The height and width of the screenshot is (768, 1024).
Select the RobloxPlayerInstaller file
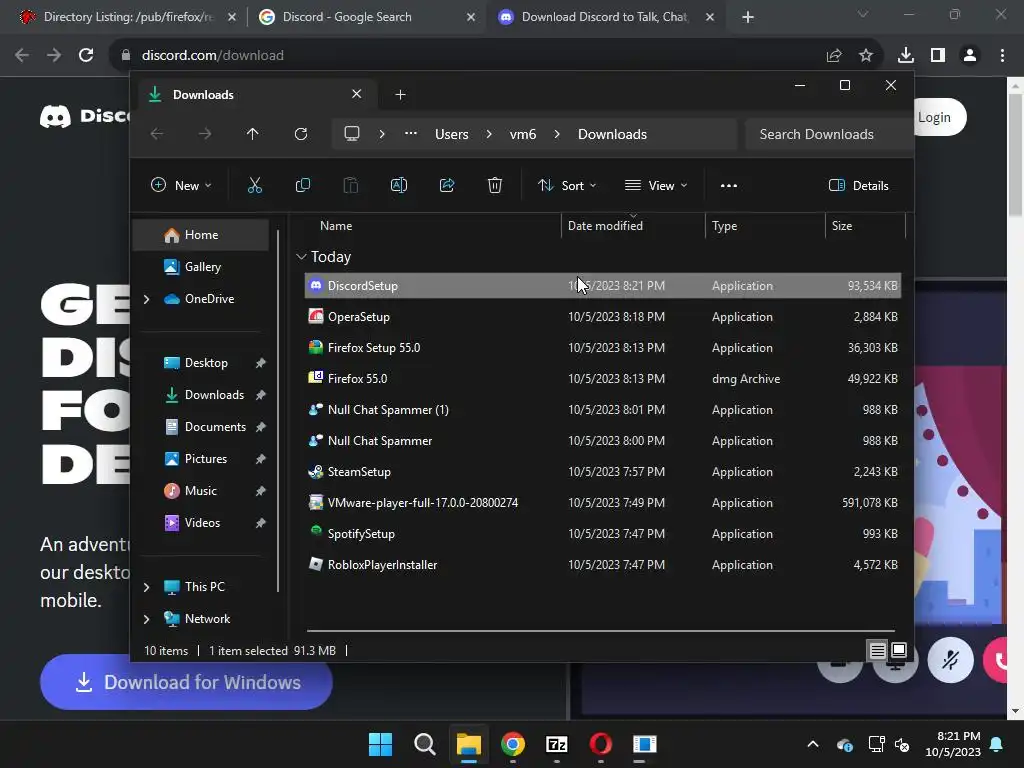click(x=603, y=565)
